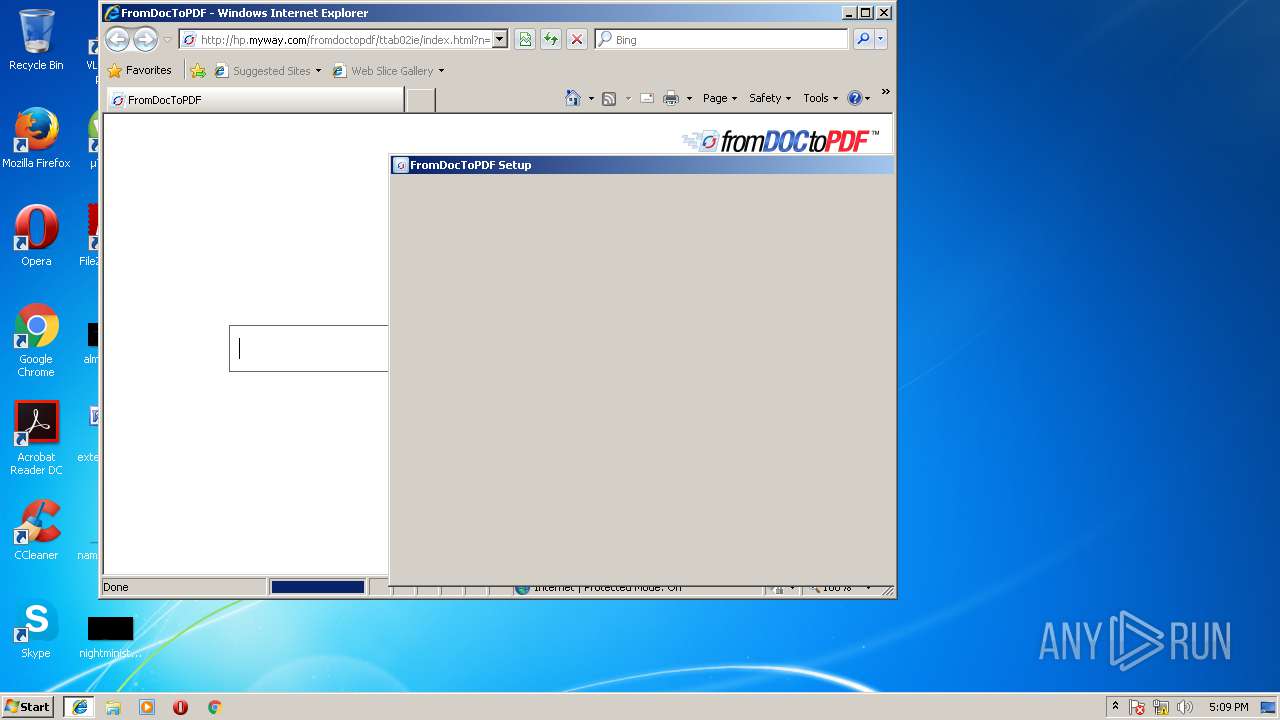The image size is (1280, 720).
Task: Open Recycle Bin desktop icon
Action: pyautogui.click(x=36, y=40)
